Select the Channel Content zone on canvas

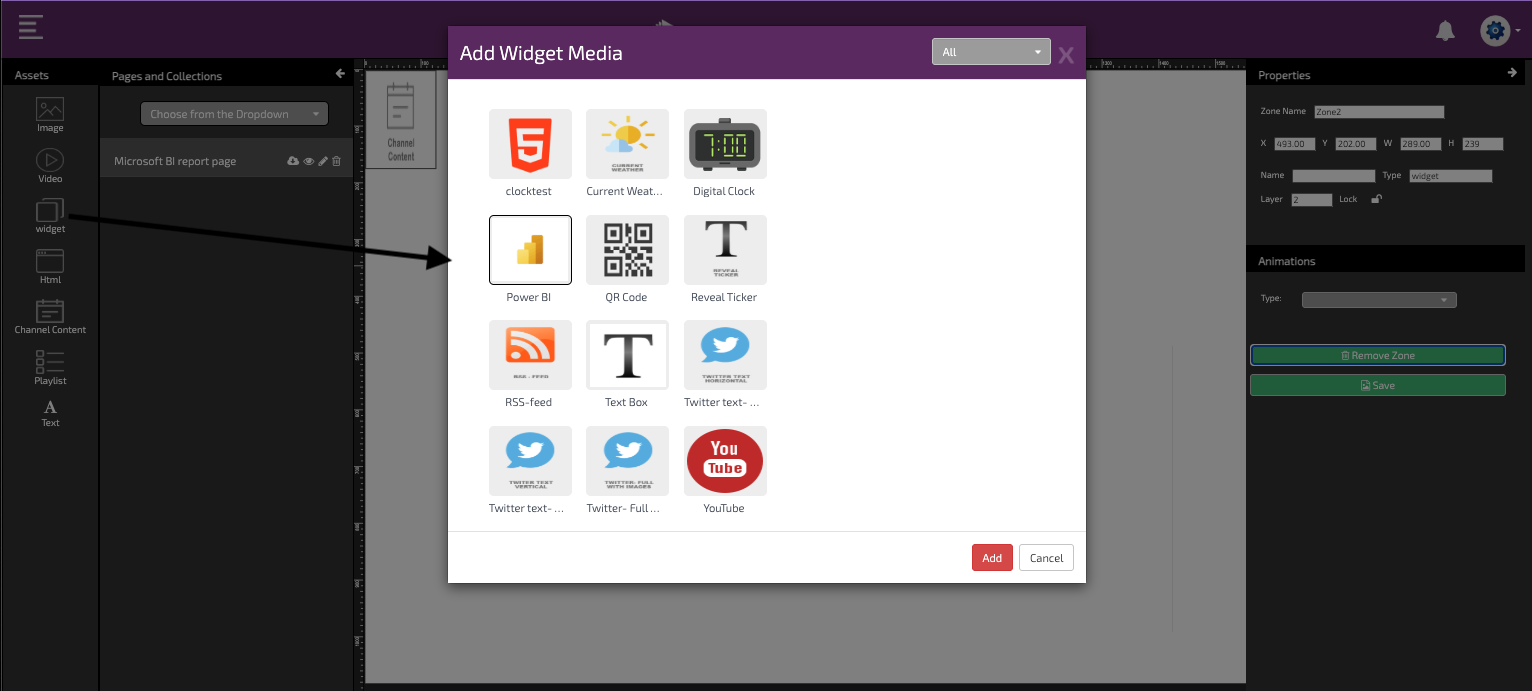click(401, 120)
